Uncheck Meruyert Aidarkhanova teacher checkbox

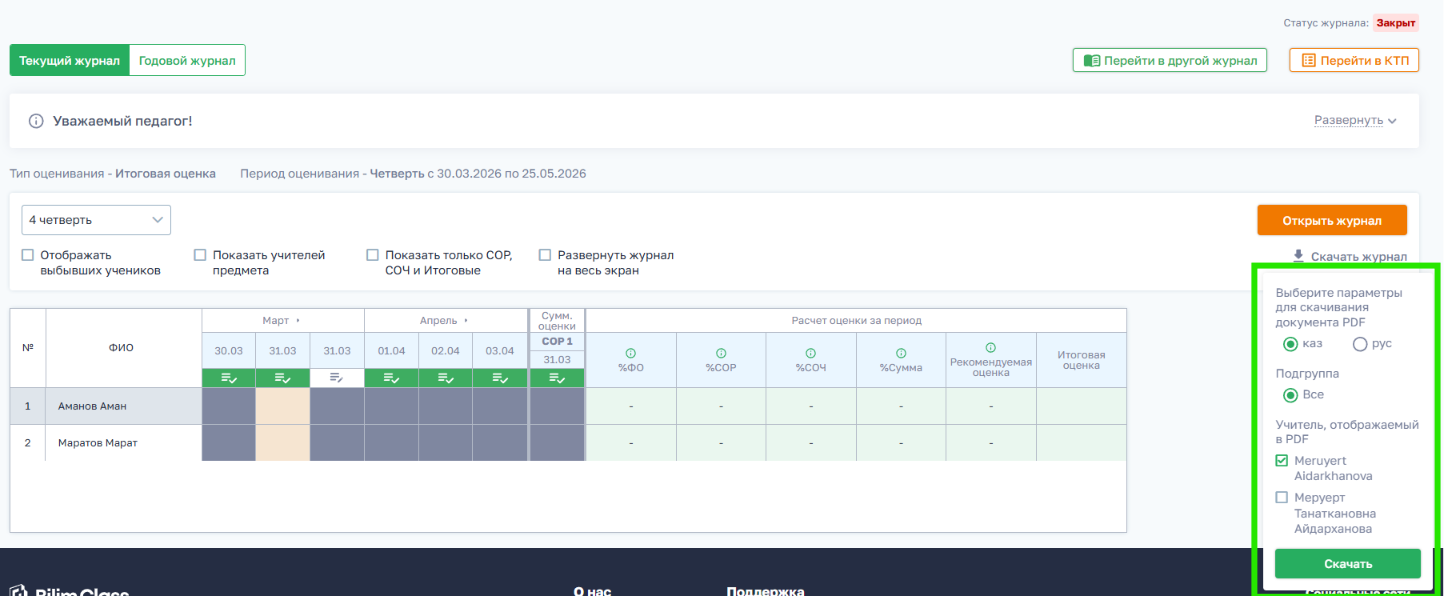point(1282,461)
